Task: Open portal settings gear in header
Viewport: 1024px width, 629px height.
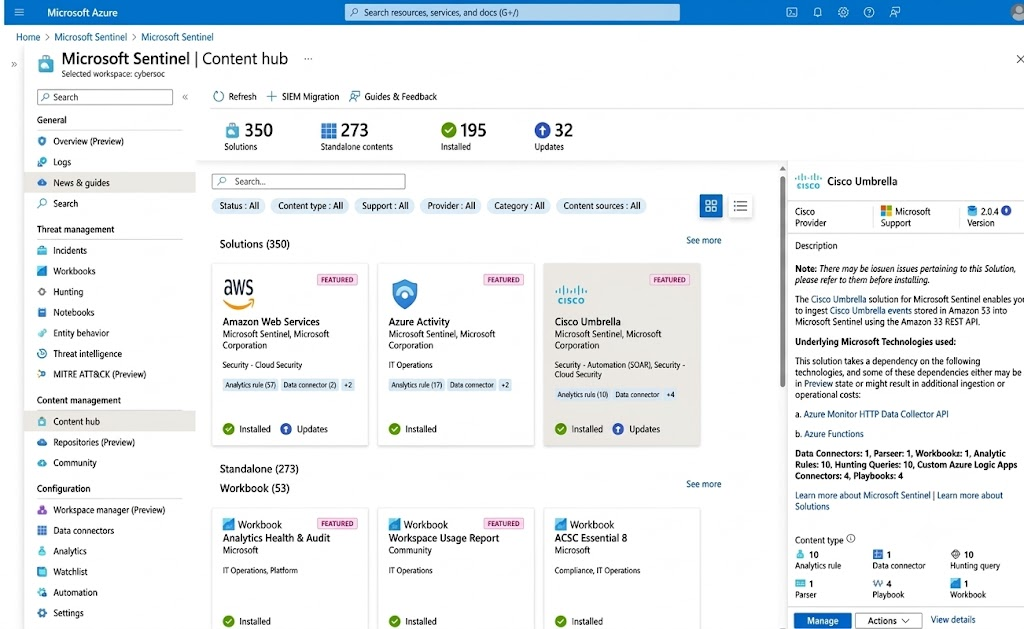Action: point(843,12)
